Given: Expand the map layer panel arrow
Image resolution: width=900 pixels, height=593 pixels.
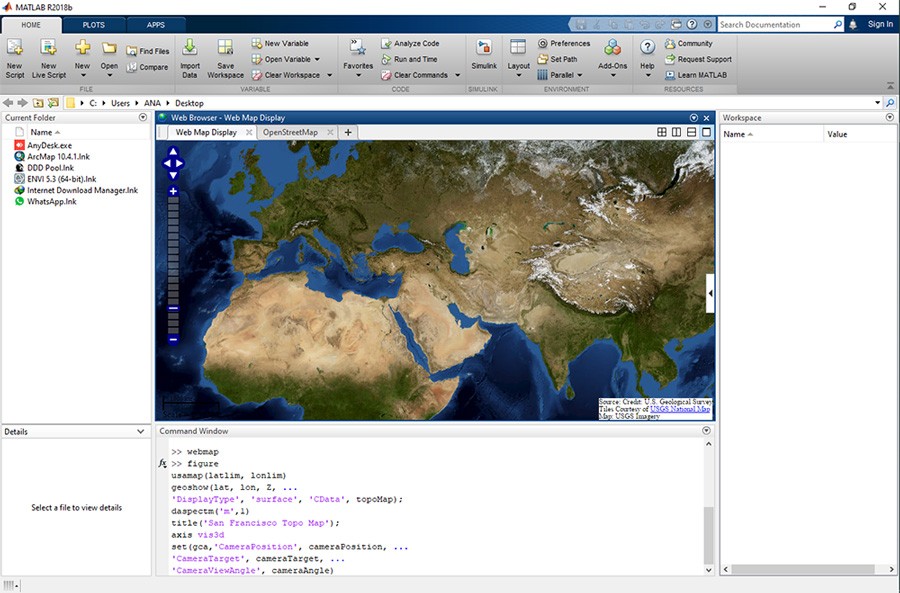Looking at the screenshot, I should [711, 293].
